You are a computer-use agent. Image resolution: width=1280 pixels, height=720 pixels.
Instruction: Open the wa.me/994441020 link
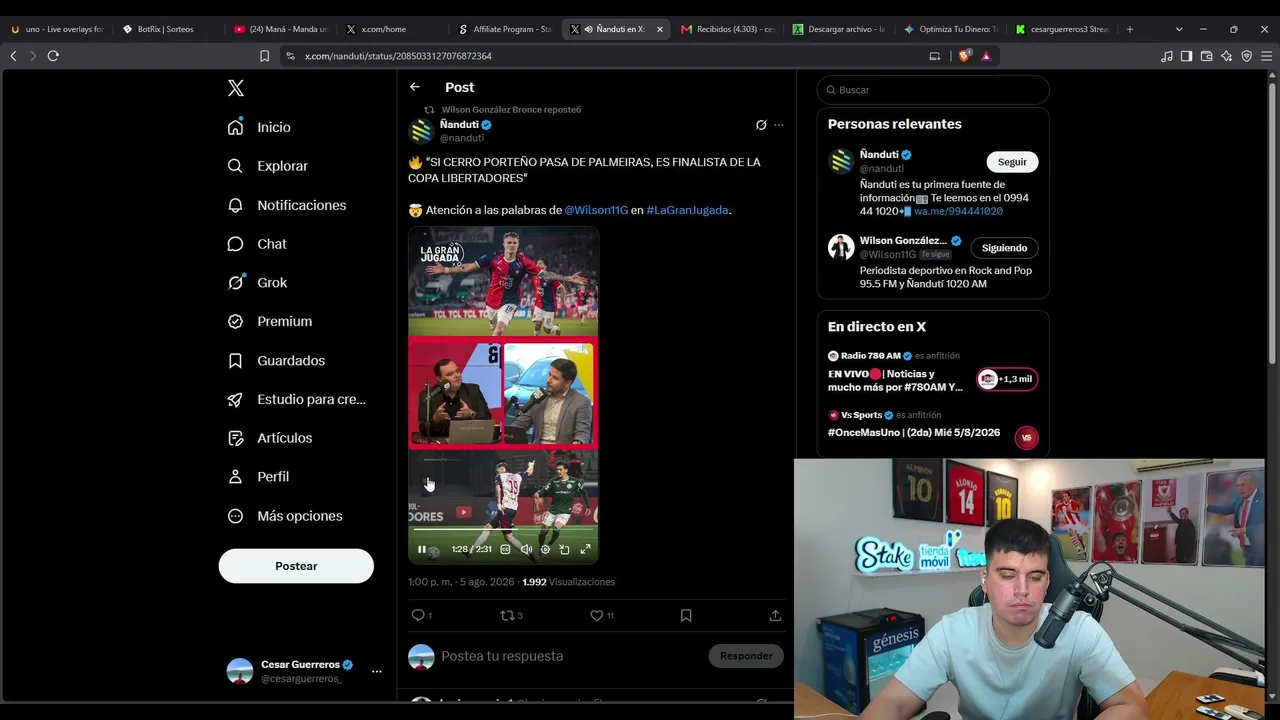tap(958, 211)
